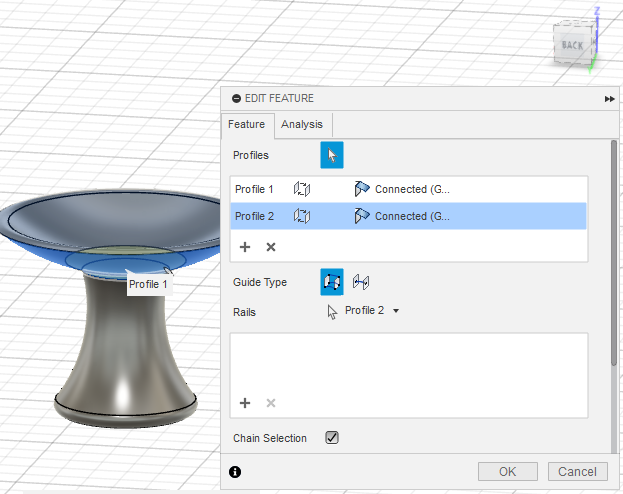Activate the Profiles selection arrow button

click(332, 155)
